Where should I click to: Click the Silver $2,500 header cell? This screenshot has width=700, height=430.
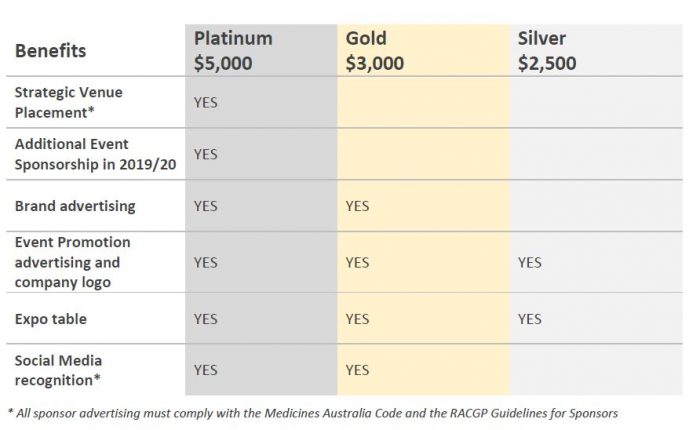pyautogui.click(x=547, y=51)
